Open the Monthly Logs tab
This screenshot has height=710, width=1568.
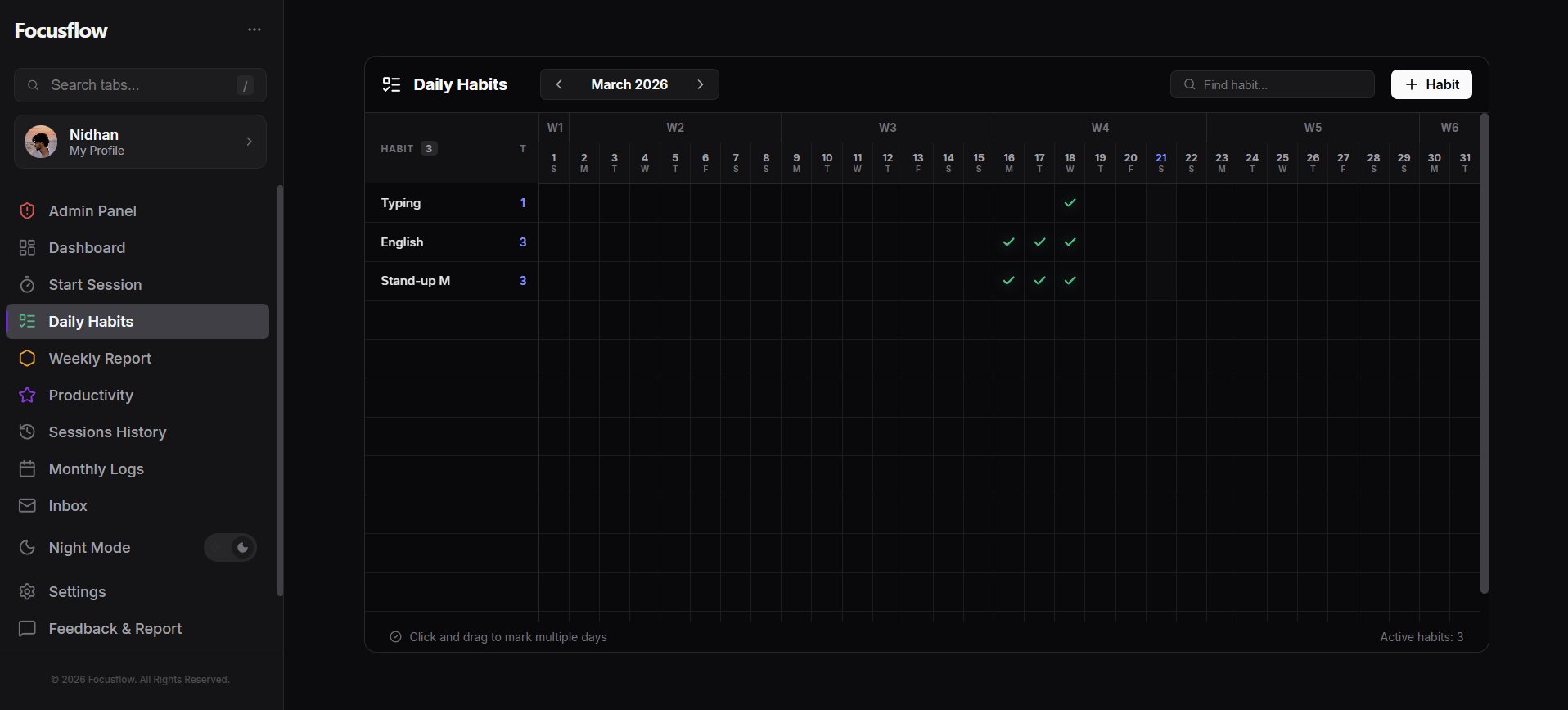pos(96,469)
